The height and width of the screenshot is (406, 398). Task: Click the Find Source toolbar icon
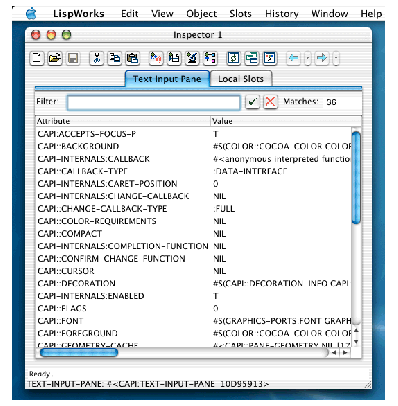tap(156, 58)
